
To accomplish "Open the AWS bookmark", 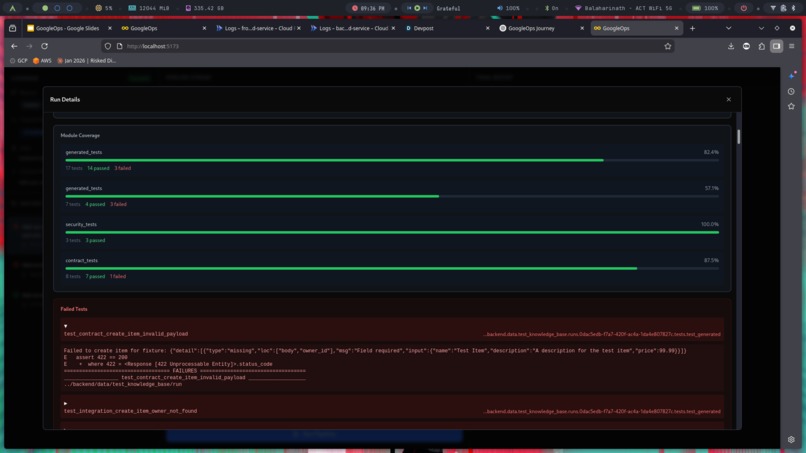I will pyautogui.click(x=42, y=61).
